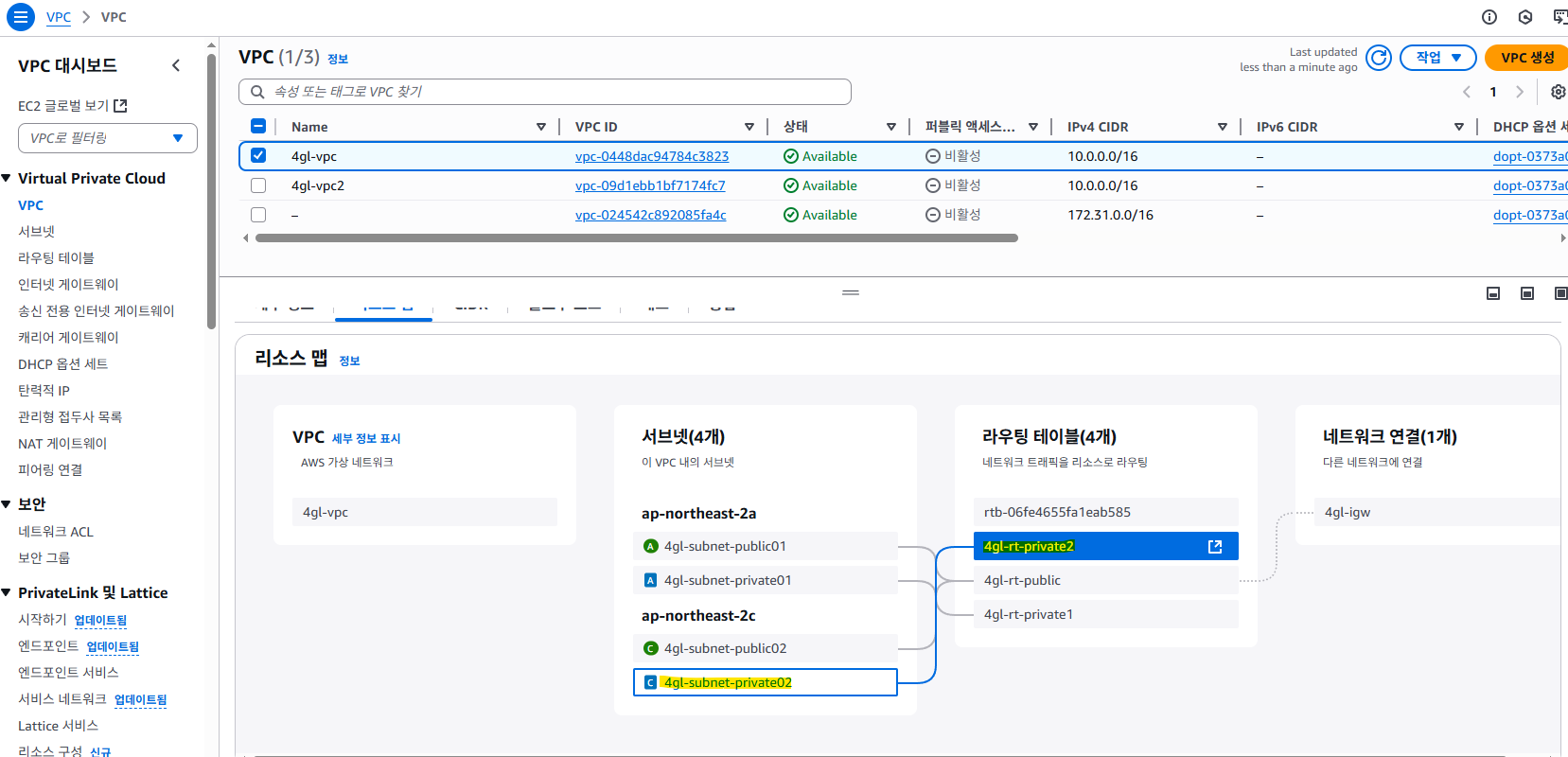
Task: Collapse the VPC dashboard sidebar
Action: coord(176,65)
